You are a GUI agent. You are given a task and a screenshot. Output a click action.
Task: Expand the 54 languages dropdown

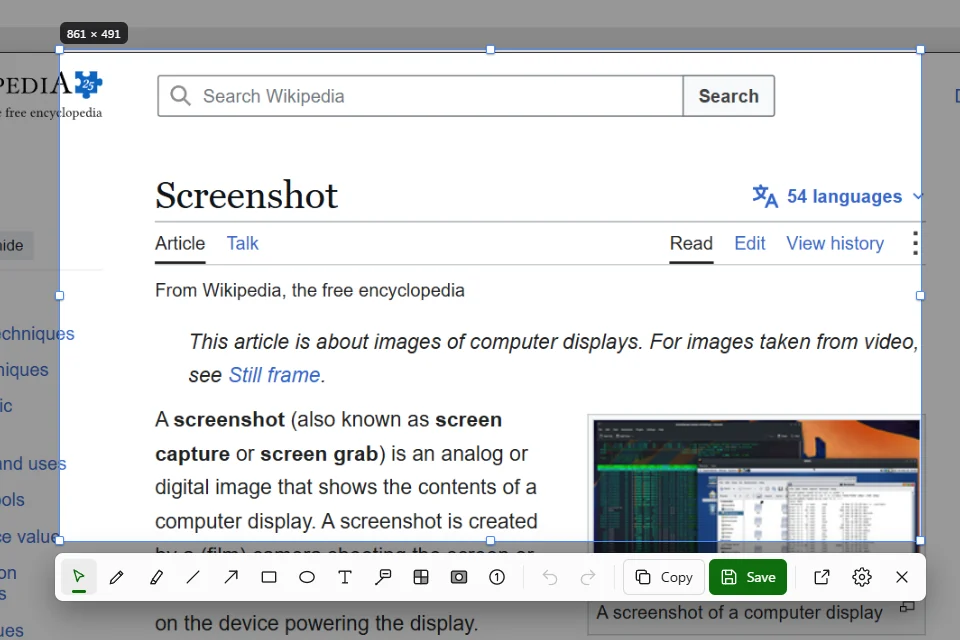(x=838, y=196)
